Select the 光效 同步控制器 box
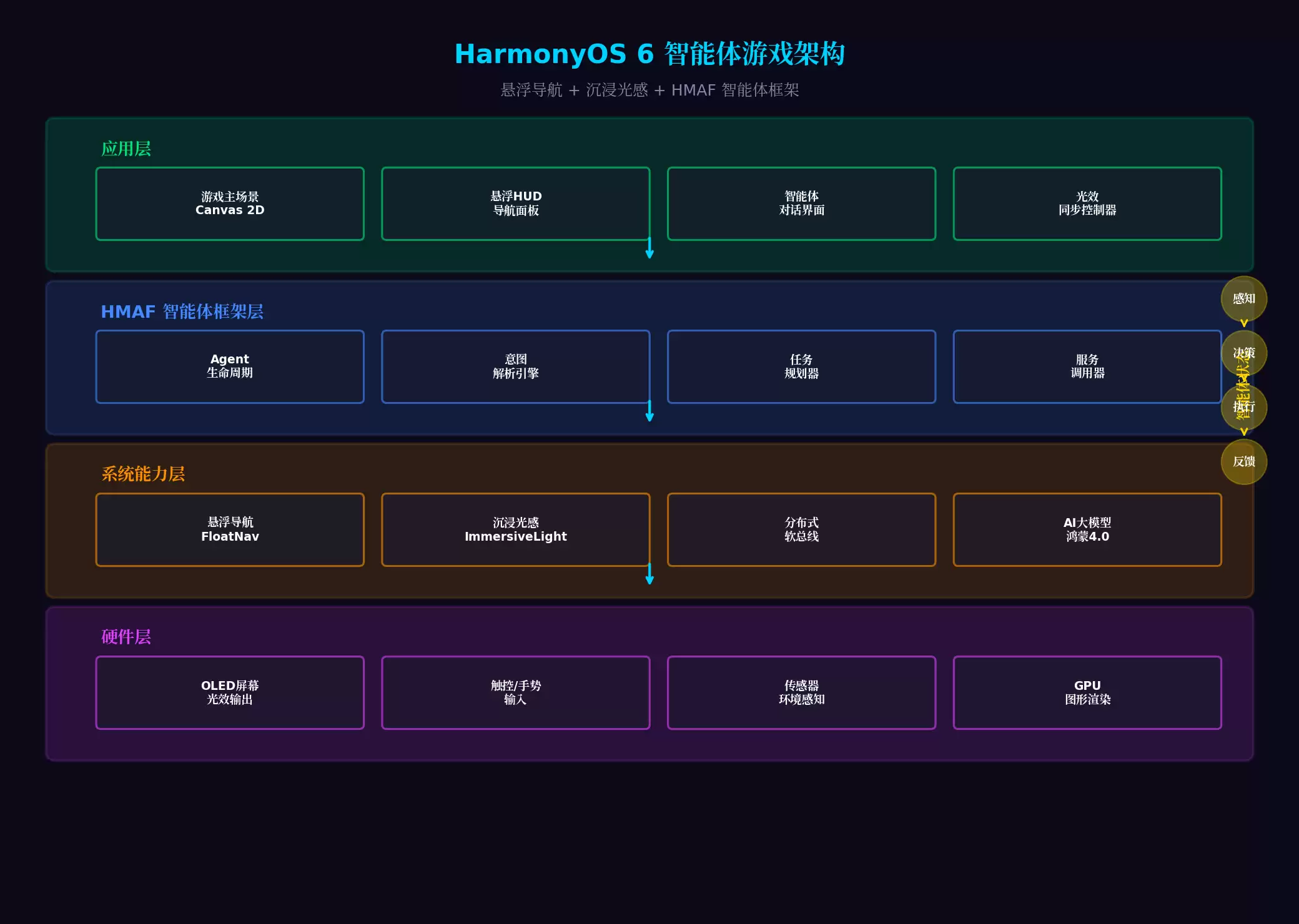Viewport: 1299px width, 924px height. (x=1087, y=204)
